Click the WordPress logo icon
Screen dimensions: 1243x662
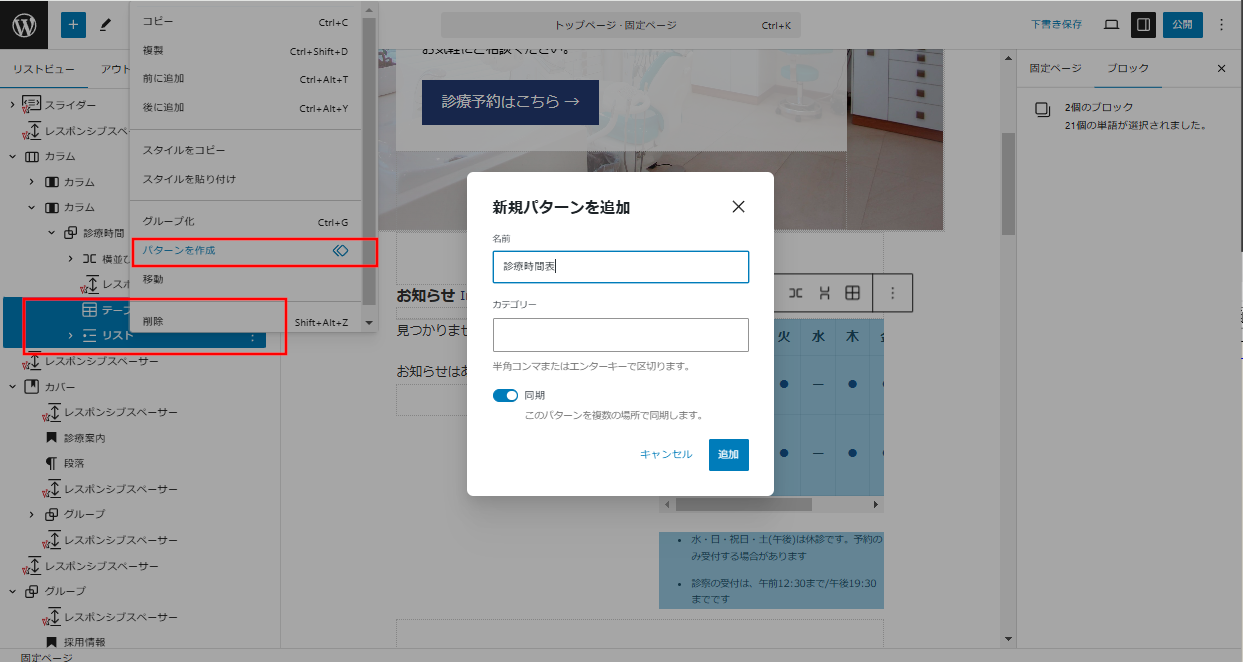click(24, 25)
